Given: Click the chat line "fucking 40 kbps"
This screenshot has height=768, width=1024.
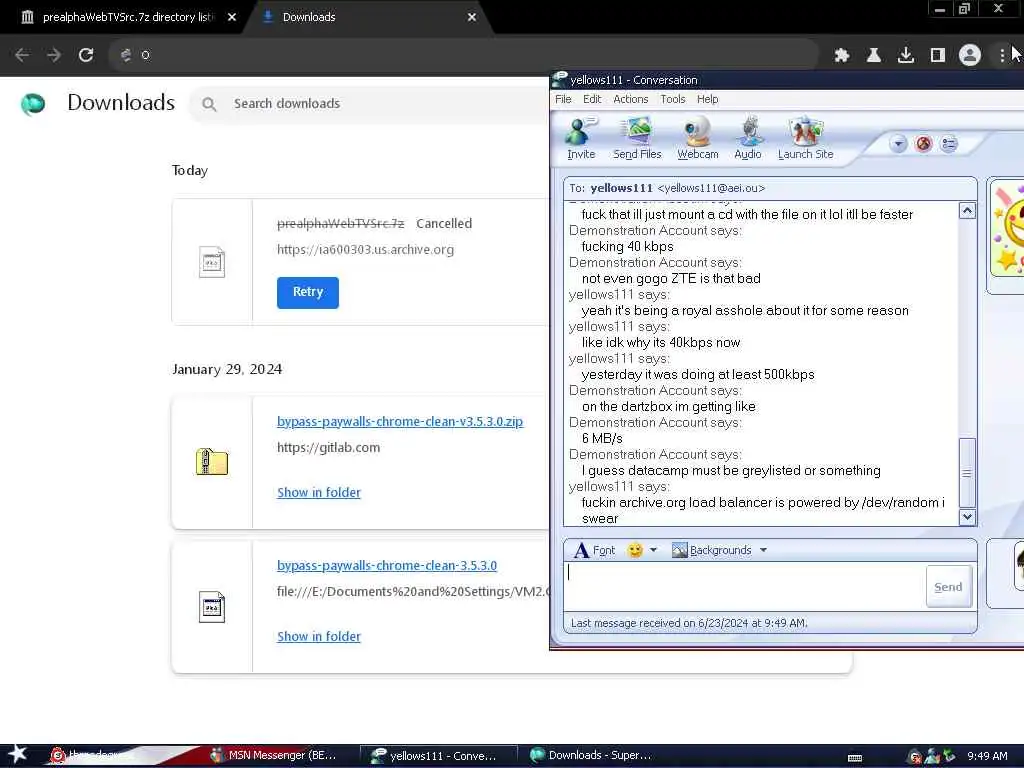Looking at the screenshot, I should 627,246.
